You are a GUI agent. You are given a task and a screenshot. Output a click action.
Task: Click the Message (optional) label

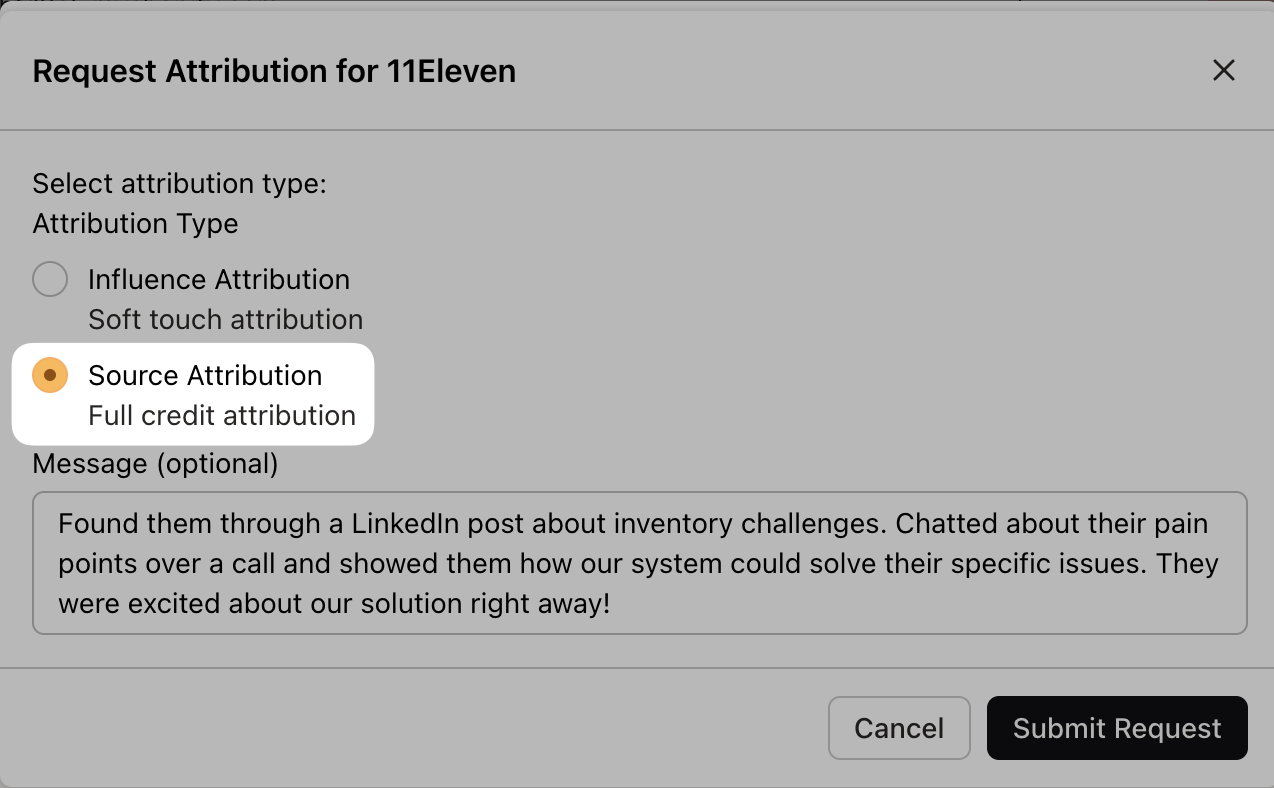(x=156, y=463)
